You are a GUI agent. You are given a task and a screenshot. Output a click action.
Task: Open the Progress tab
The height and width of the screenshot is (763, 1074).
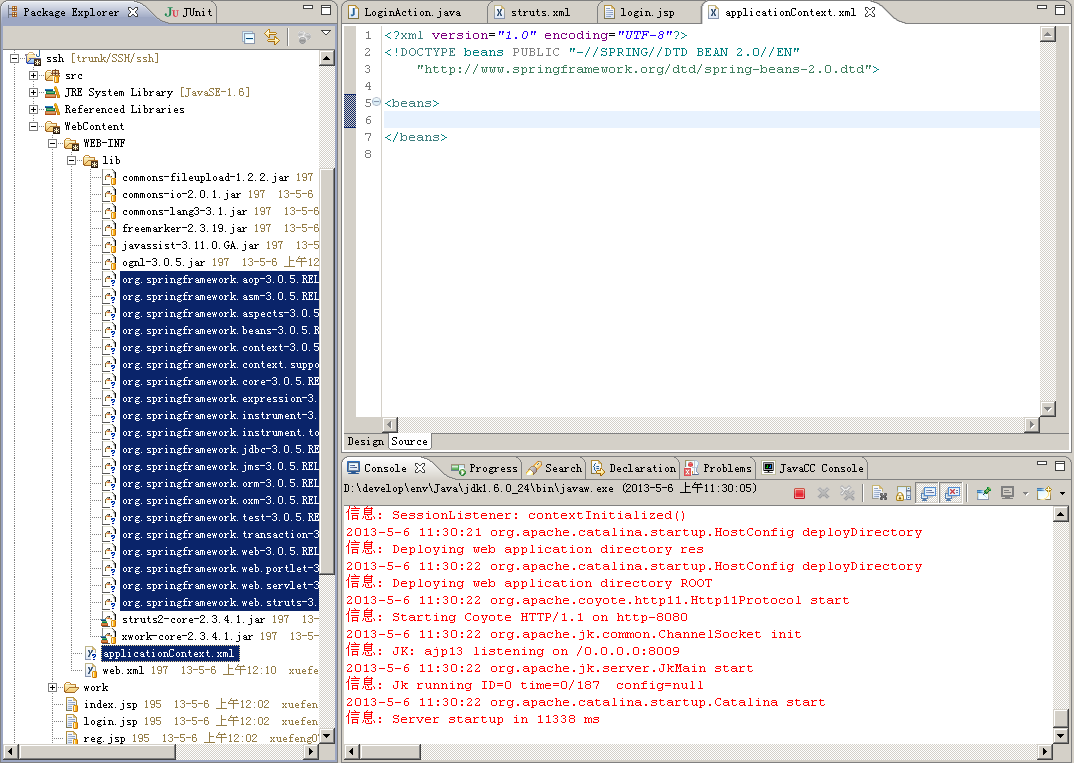tap(484, 468)
